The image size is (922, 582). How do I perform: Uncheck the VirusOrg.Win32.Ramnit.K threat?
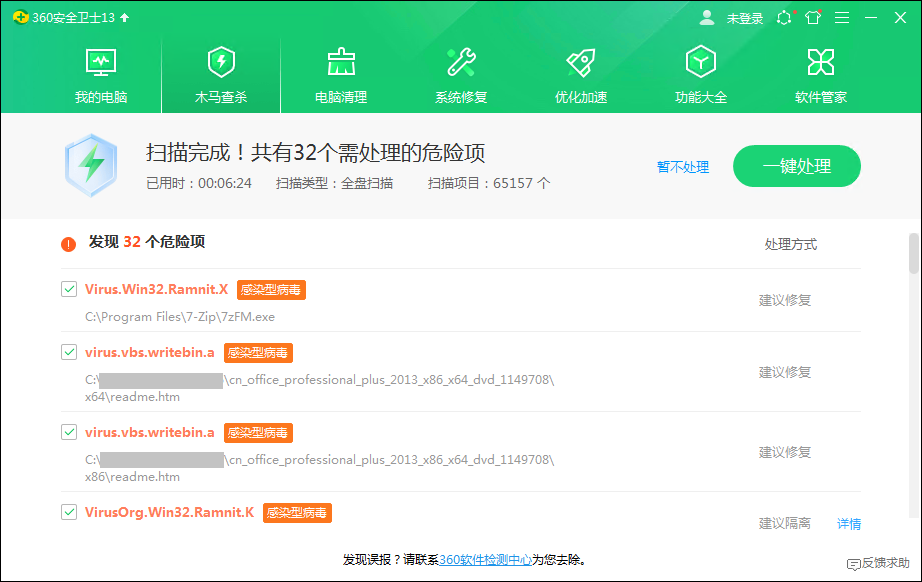[69, 512]
